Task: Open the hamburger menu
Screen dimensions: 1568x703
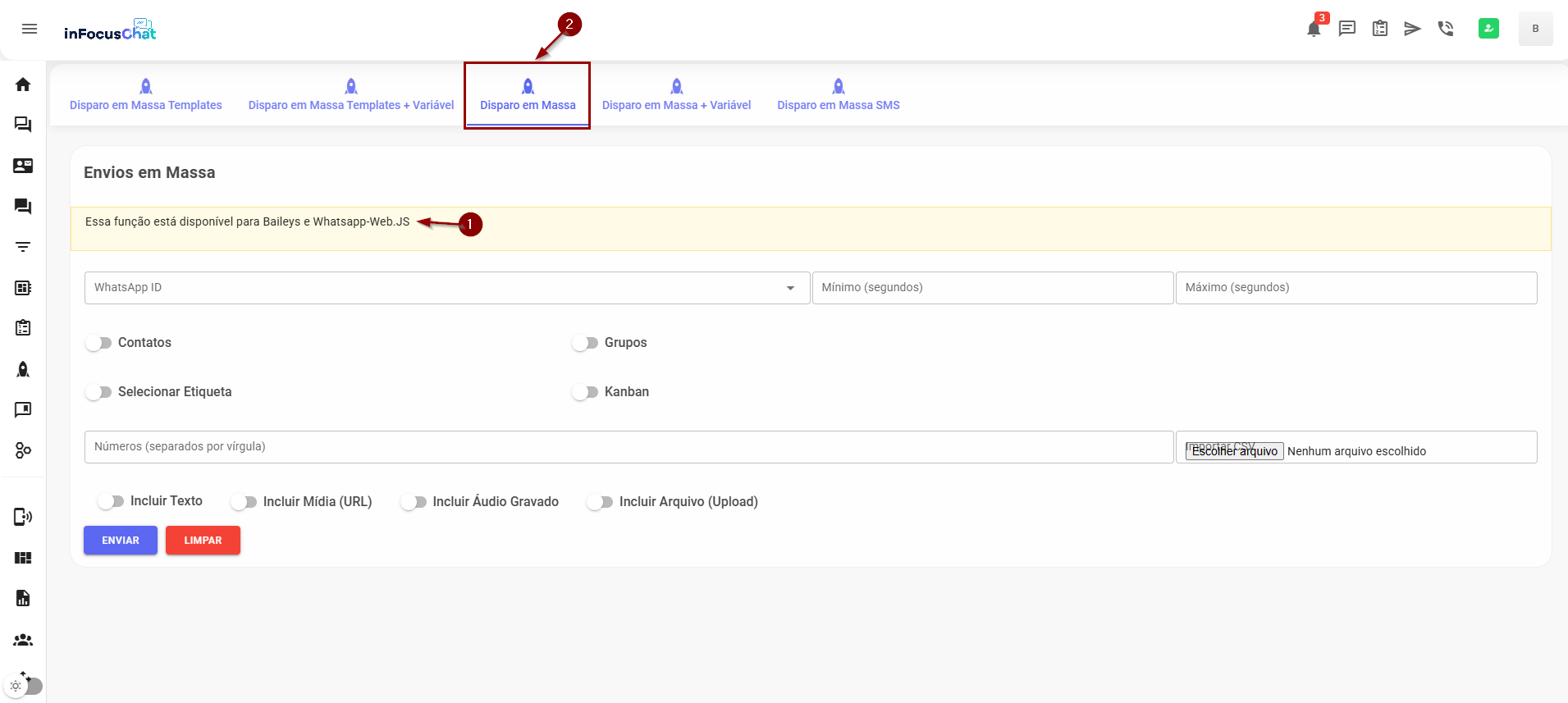Action: (30, 29)
